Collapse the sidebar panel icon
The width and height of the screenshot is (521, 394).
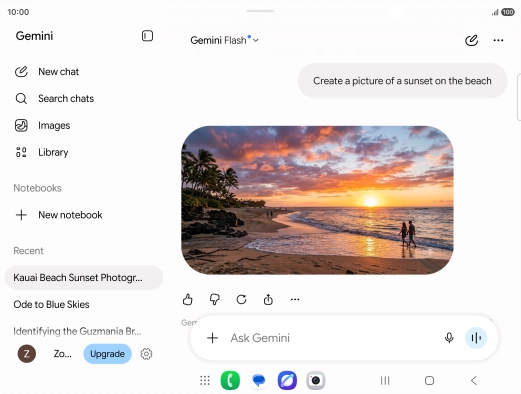point(147,36)
